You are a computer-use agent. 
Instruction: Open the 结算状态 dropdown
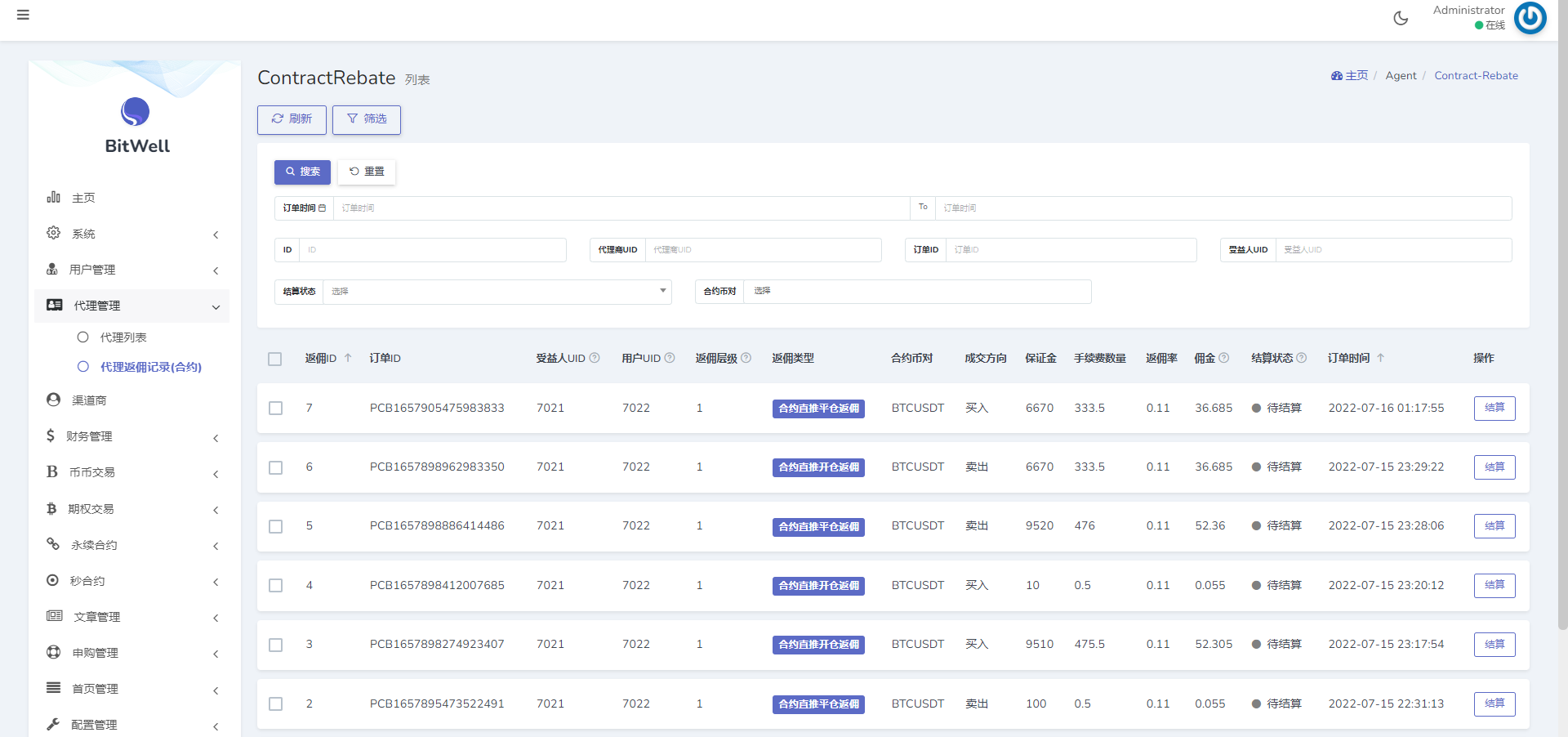(497, 292)
